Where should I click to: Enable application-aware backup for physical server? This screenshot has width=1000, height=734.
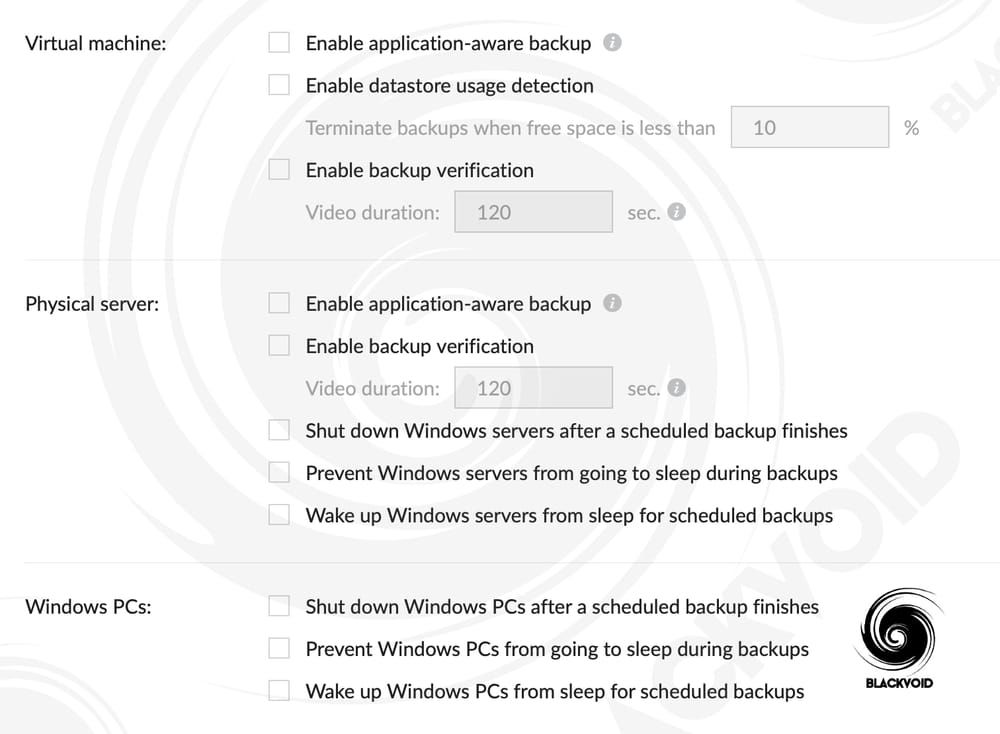[278, 302]
